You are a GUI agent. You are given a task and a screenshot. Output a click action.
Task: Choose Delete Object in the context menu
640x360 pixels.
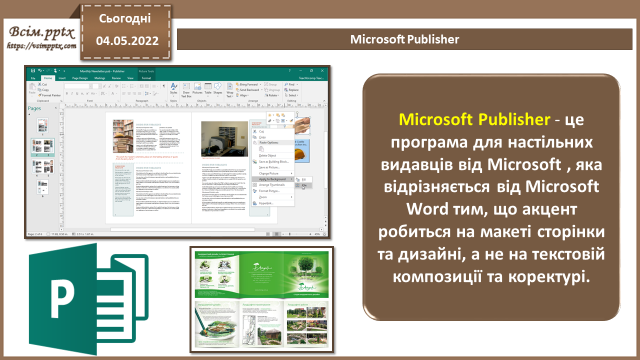tap(273, 156)
